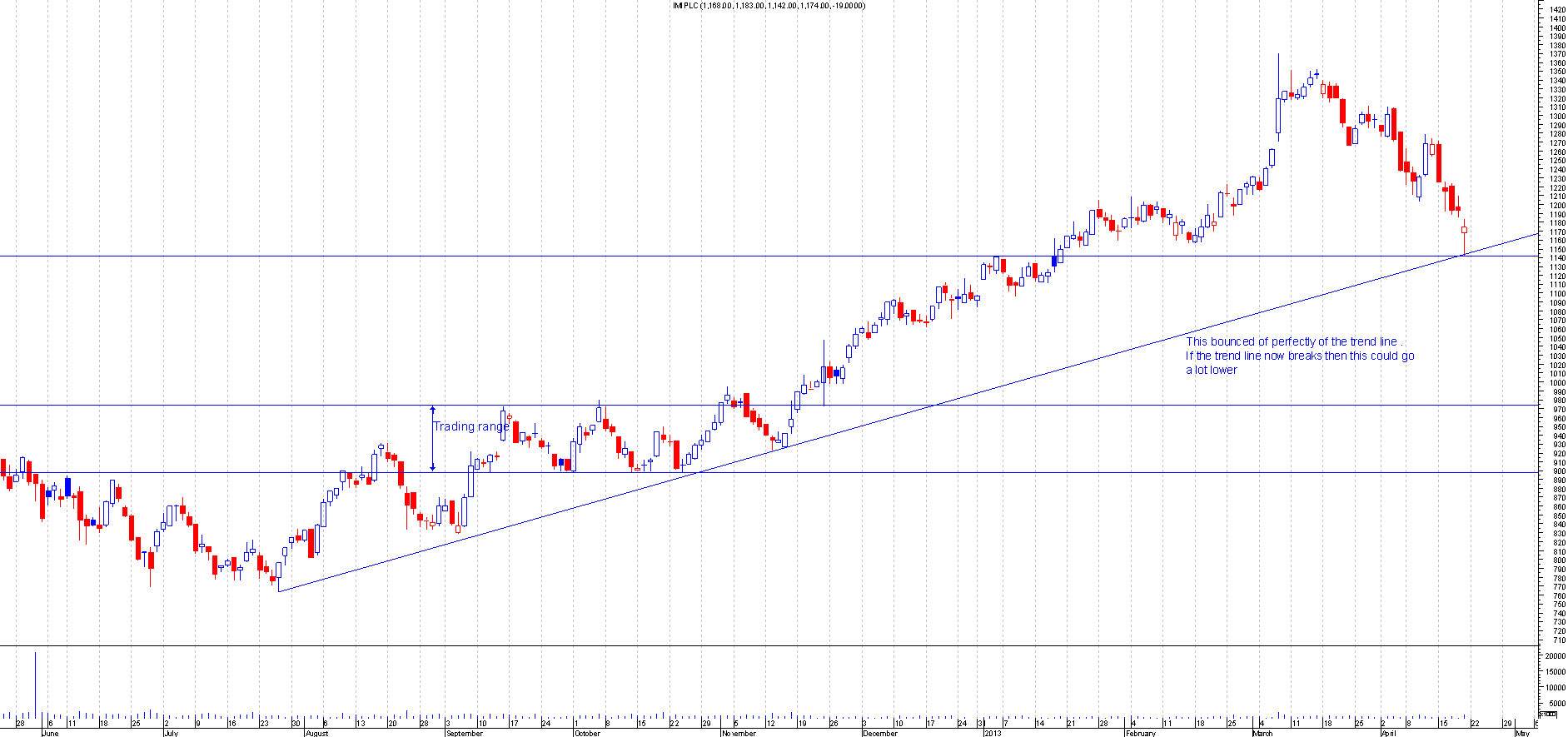Click the IMI PLC chart title text
This screenshot has width=1568, height=737.
pos(769,6)
